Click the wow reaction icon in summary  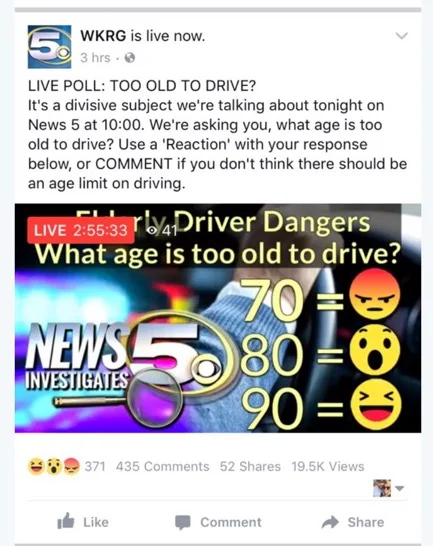pyautogui.click(x=53, y=467)
